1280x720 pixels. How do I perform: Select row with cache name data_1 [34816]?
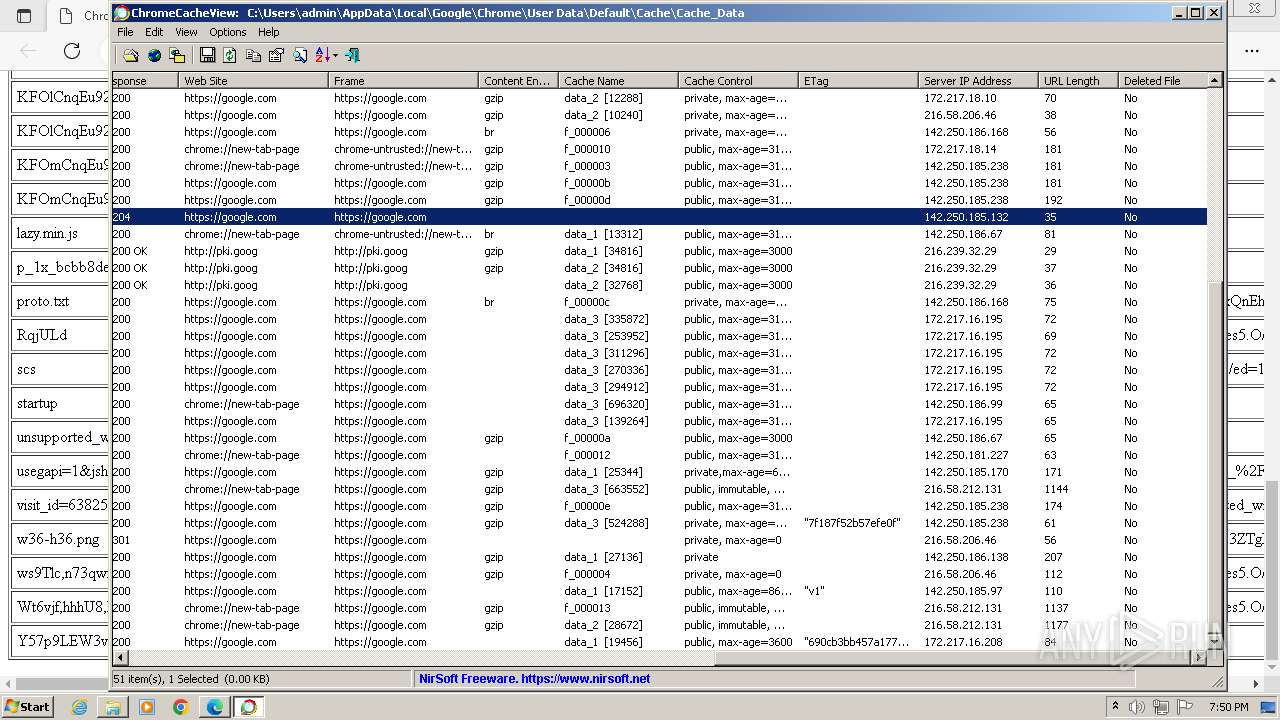coord(659,251)
